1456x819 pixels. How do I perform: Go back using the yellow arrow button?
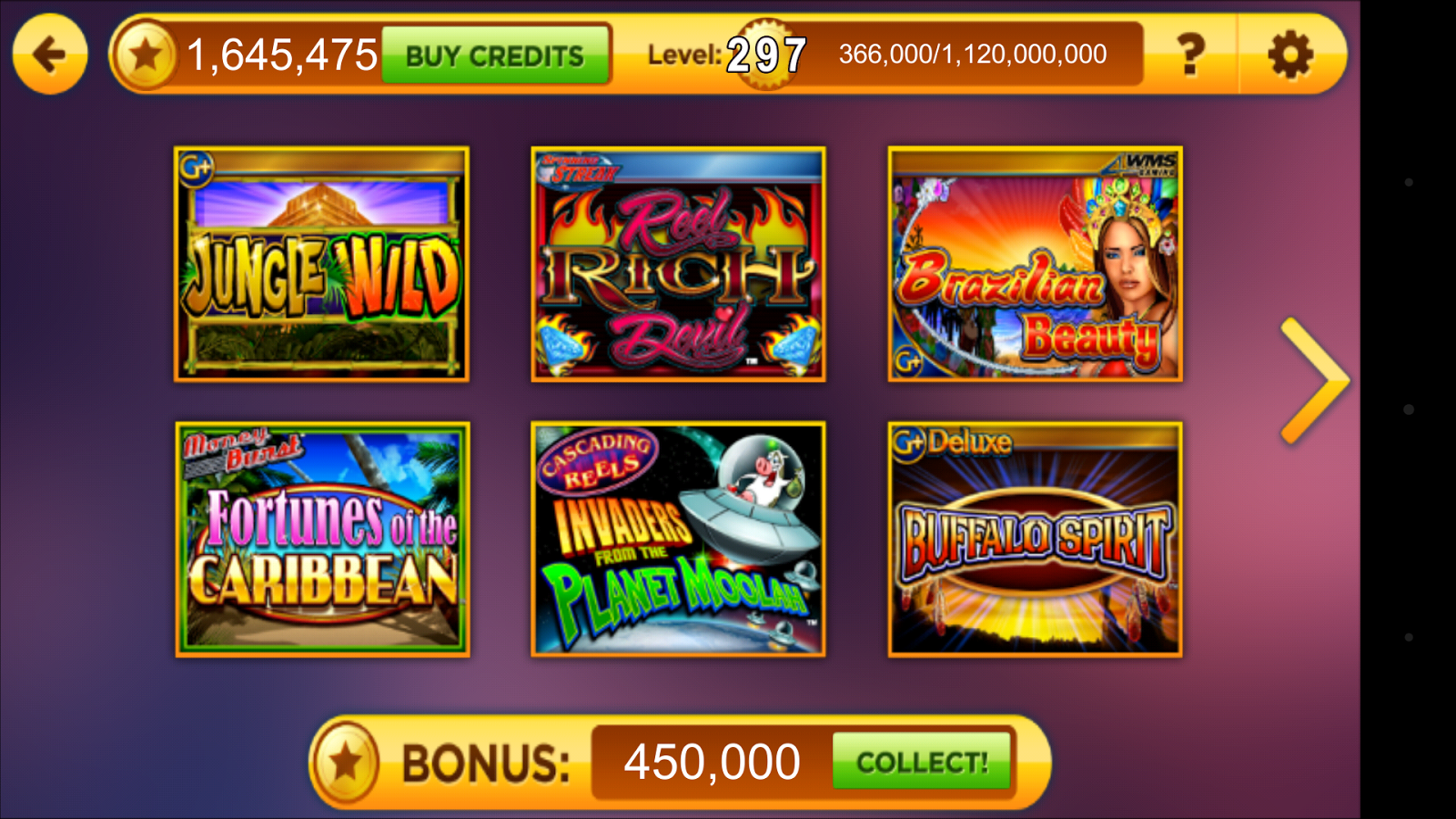pos(50,55)
